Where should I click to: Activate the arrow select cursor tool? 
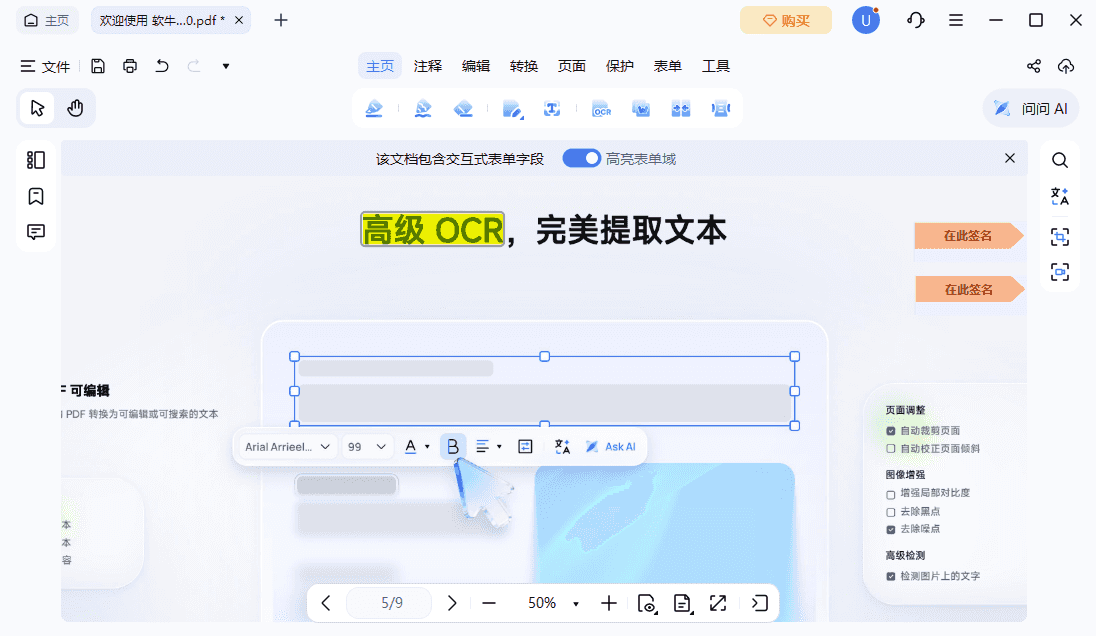click(37, 108)
